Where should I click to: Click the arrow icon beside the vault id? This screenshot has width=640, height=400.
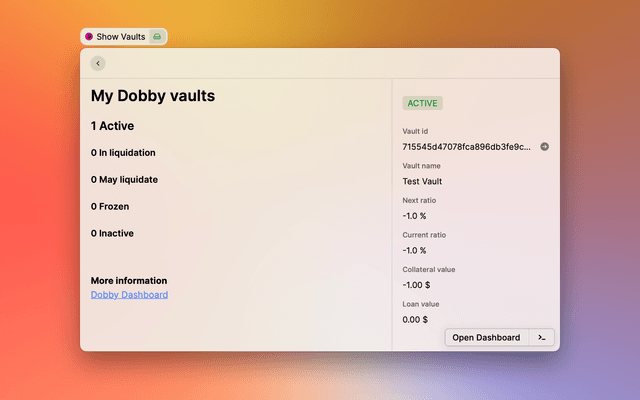(544, 147)
